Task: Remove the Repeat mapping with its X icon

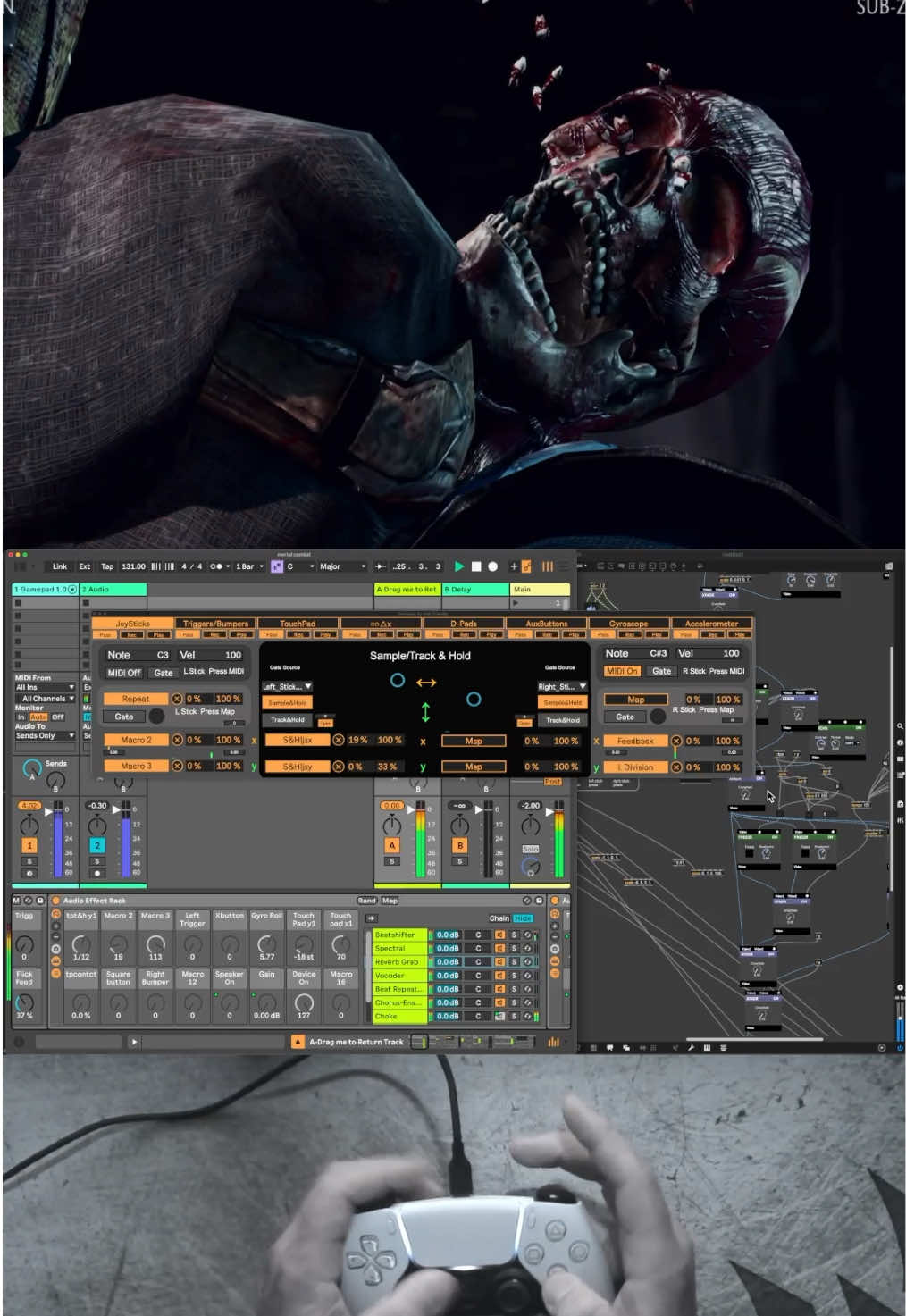Action: pos(177,699)
